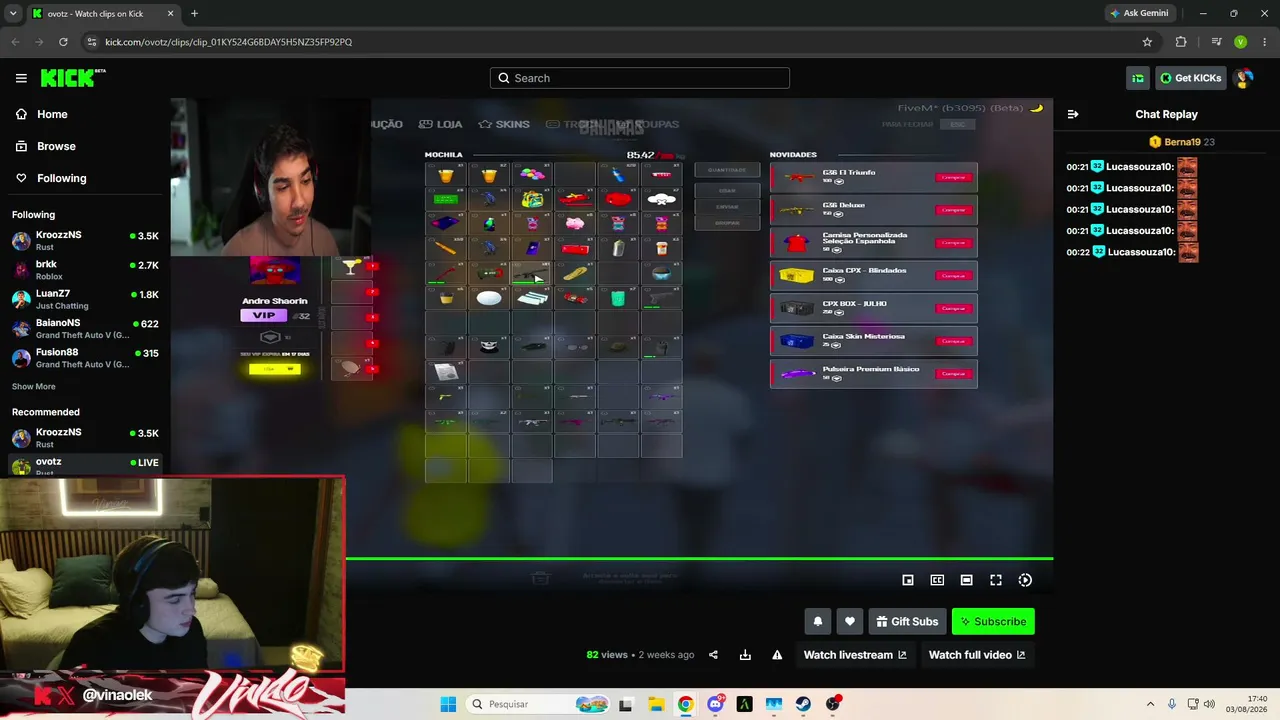The height and width of the screenshot is (720, 1280).
Task: Click the Windows taskbar search box
Action: pos(537,704)
